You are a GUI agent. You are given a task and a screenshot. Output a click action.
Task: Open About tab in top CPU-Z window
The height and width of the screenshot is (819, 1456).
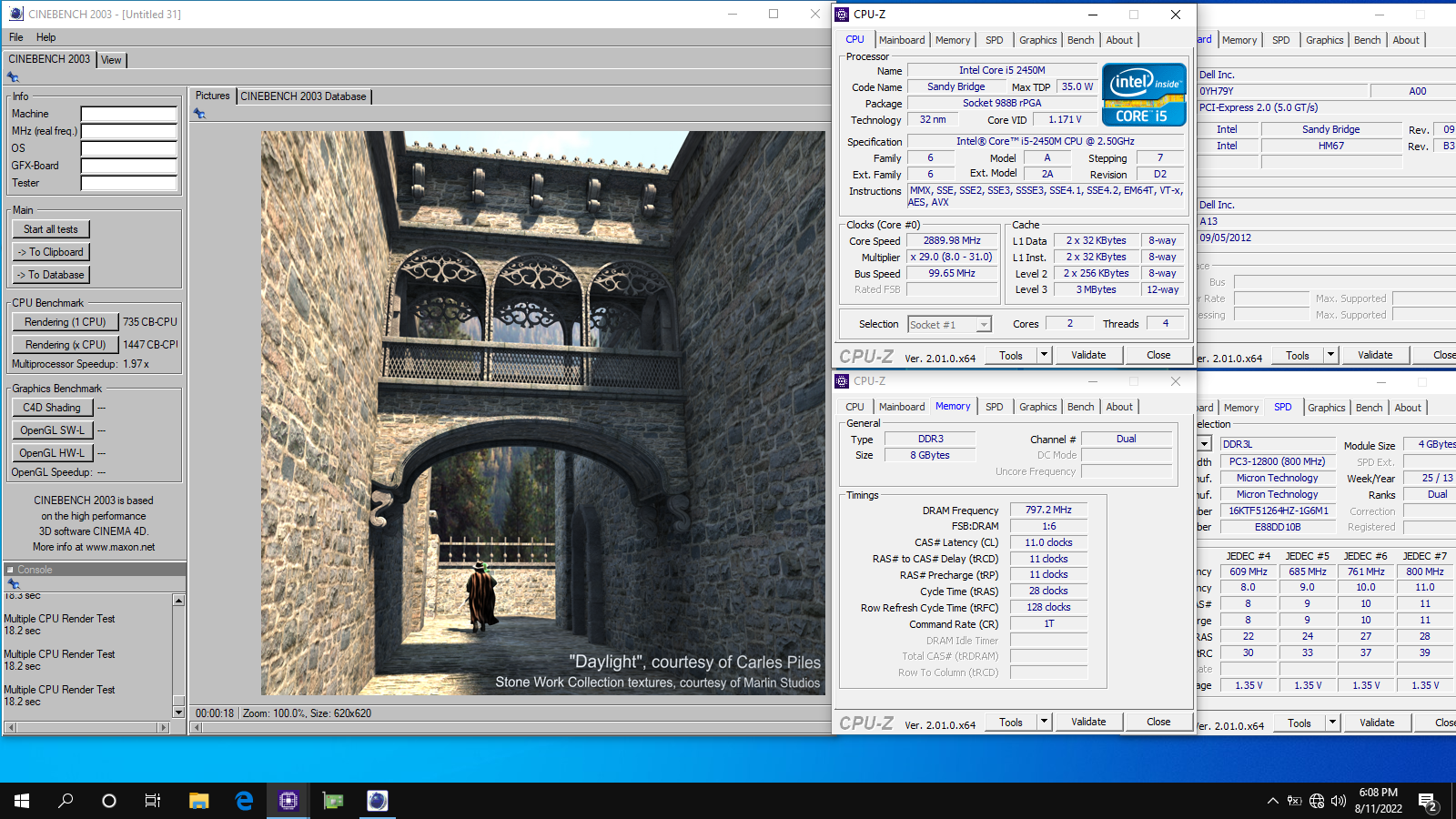click(x=1119, y=40)
